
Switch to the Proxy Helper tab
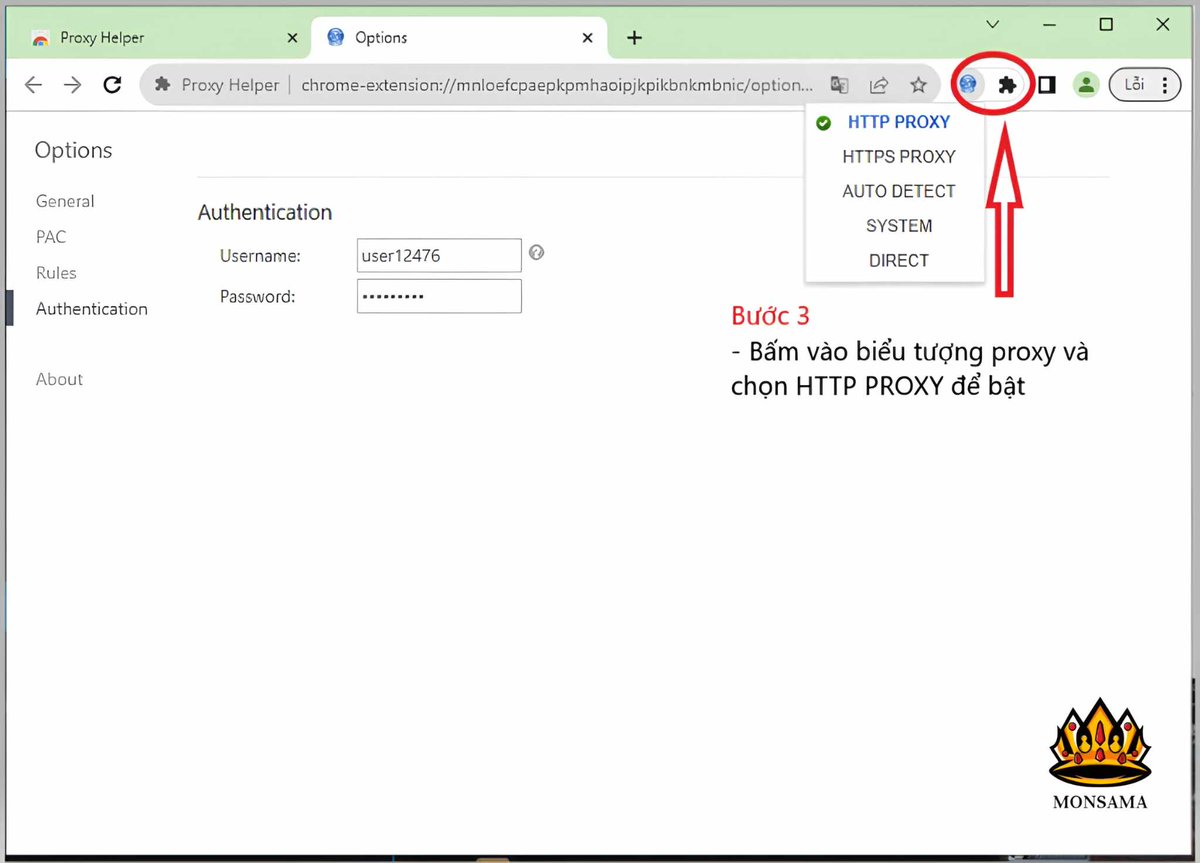160,38
